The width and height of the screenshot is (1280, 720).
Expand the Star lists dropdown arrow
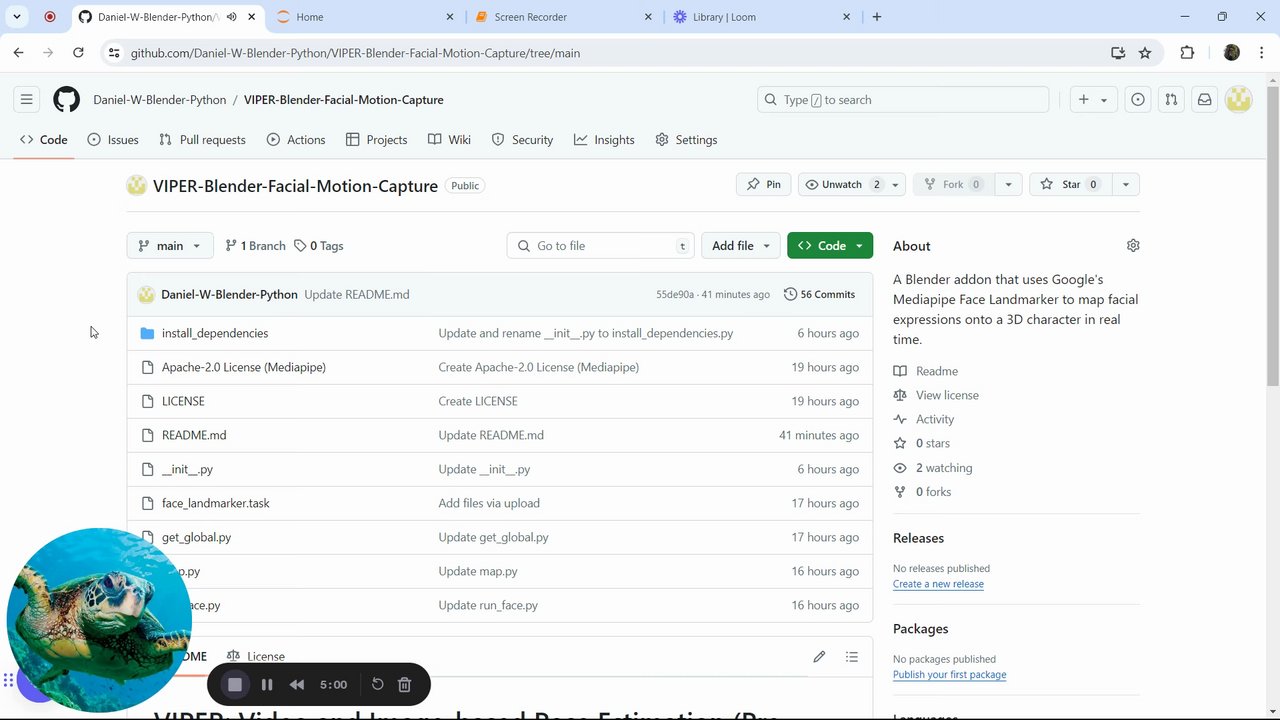pyautogui.click(x=1126, y=184)
